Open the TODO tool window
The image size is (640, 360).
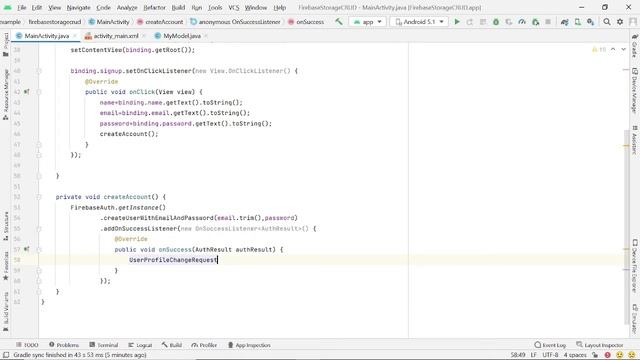[27, 345]
